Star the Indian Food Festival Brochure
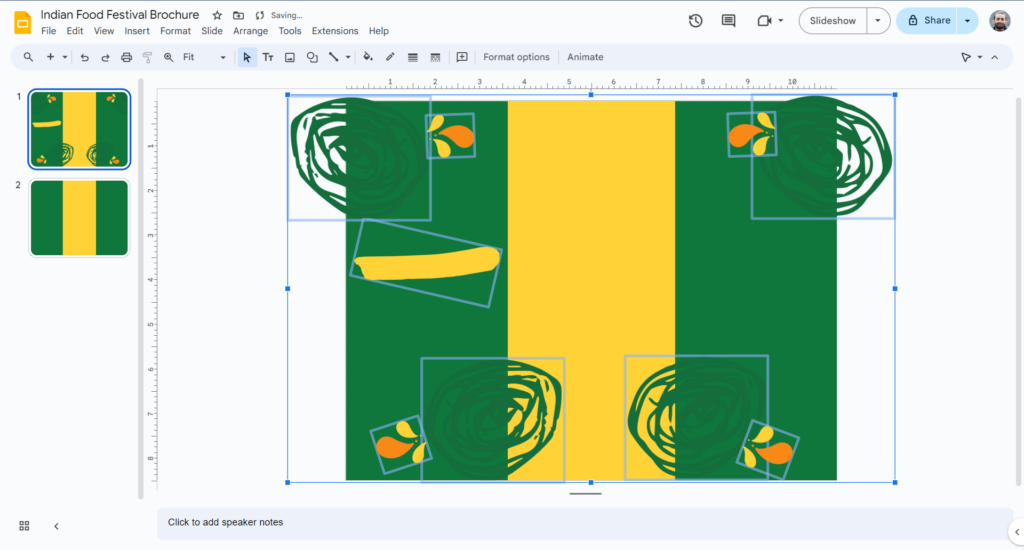This screenshot has height=550, width=1024. click(217, 15)
